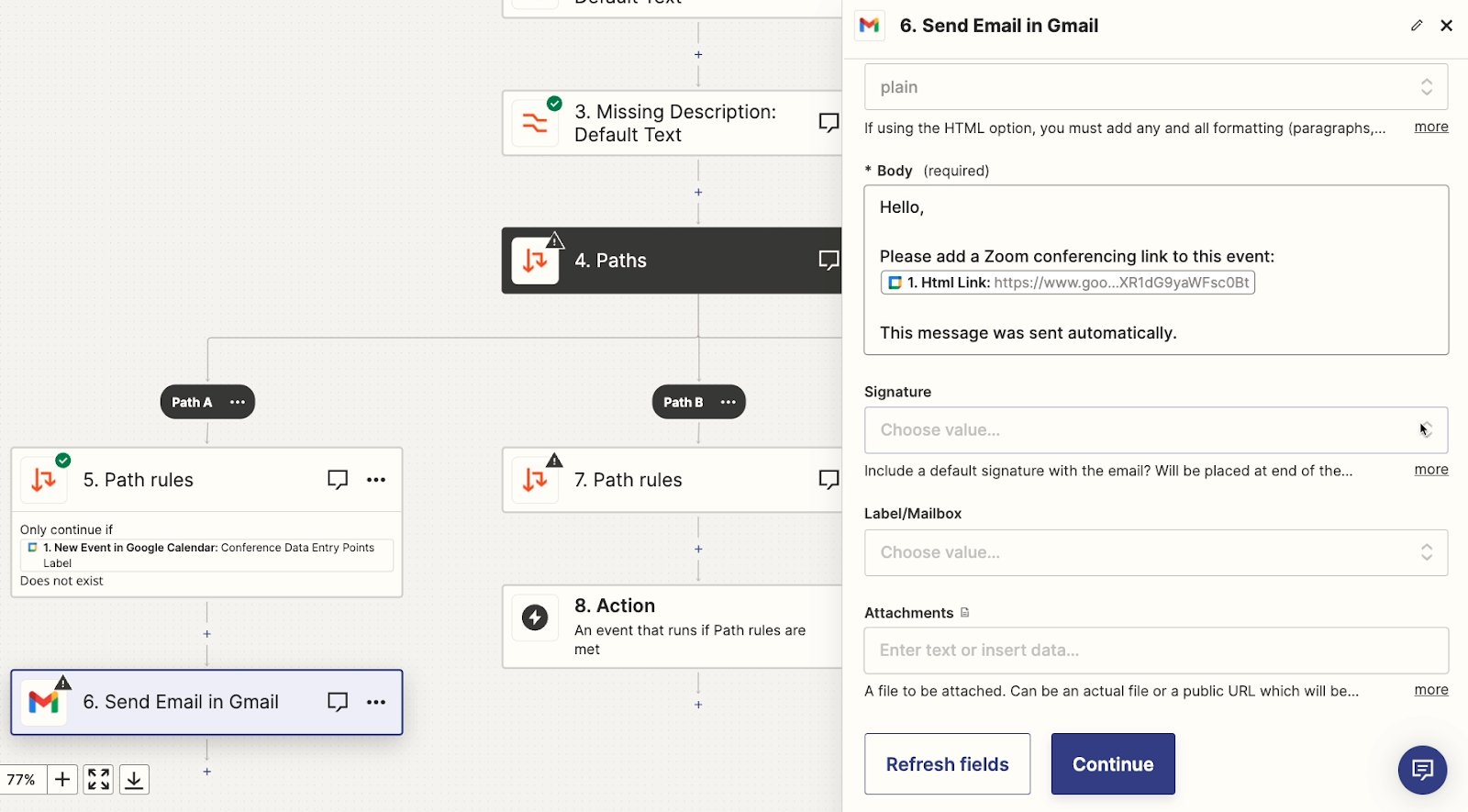Image resolution: width=1468 pixels, height=812 pixels.
Task: Click formatter icon on step 3 card
Action: click(535, 123)
